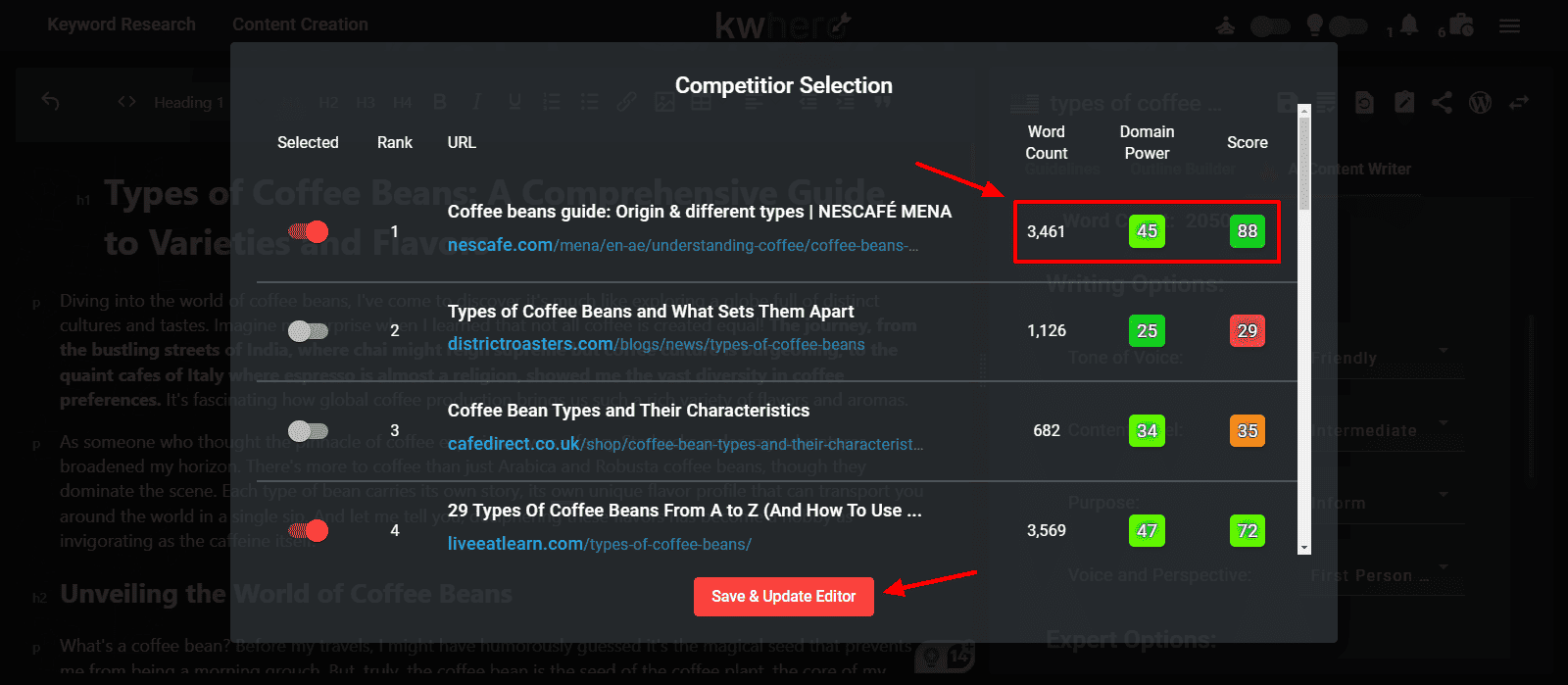Open the code view brackets icon
The height and width of the screenshot is (685, 1568).
point(126,102)
